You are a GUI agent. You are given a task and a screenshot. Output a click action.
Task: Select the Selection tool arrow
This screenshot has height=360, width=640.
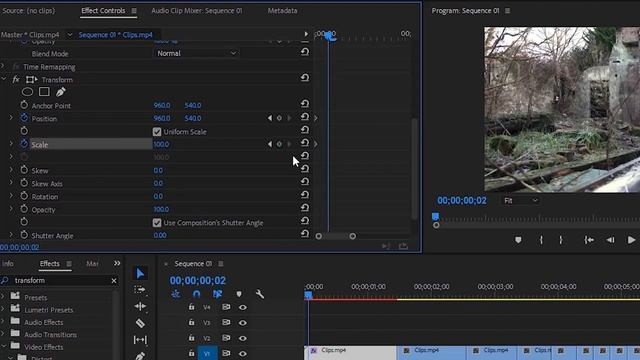(140, 273)
